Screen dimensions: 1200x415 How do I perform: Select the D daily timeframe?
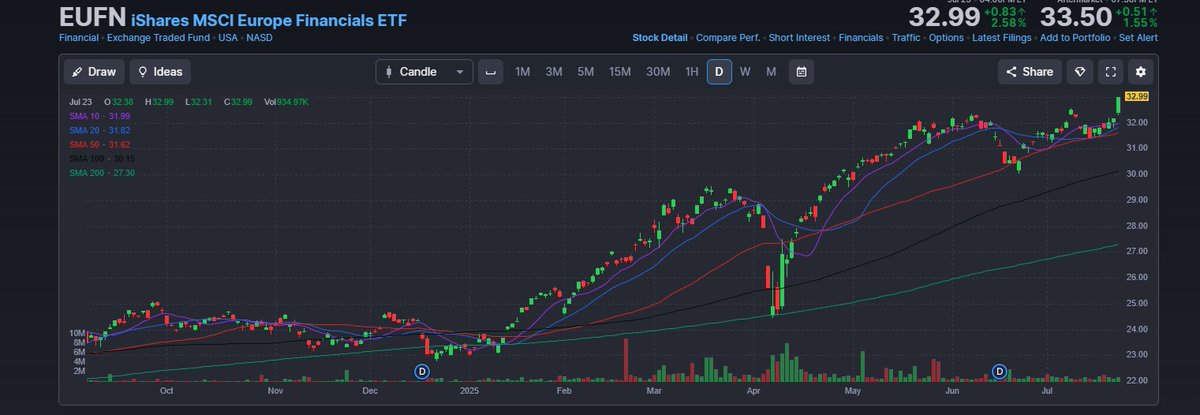coord(719,72)
